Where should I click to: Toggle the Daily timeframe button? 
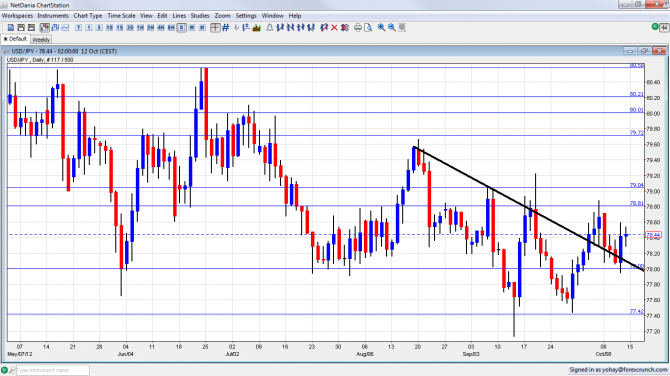click(182, 27)
